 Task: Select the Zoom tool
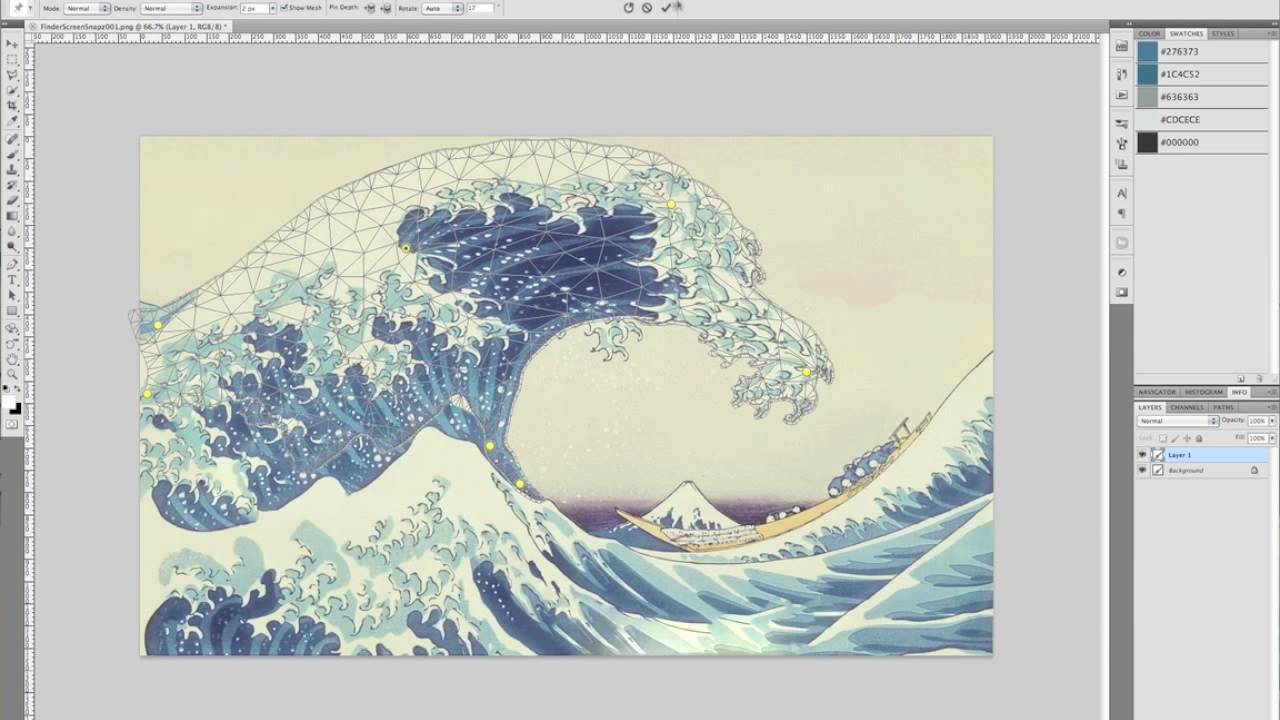pyautogui.click(x=12, y=373)
